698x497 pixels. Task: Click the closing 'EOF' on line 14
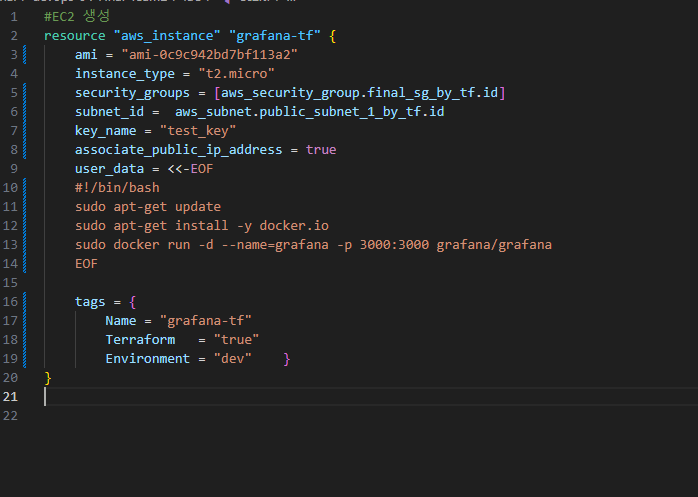(x=86, y=264)
